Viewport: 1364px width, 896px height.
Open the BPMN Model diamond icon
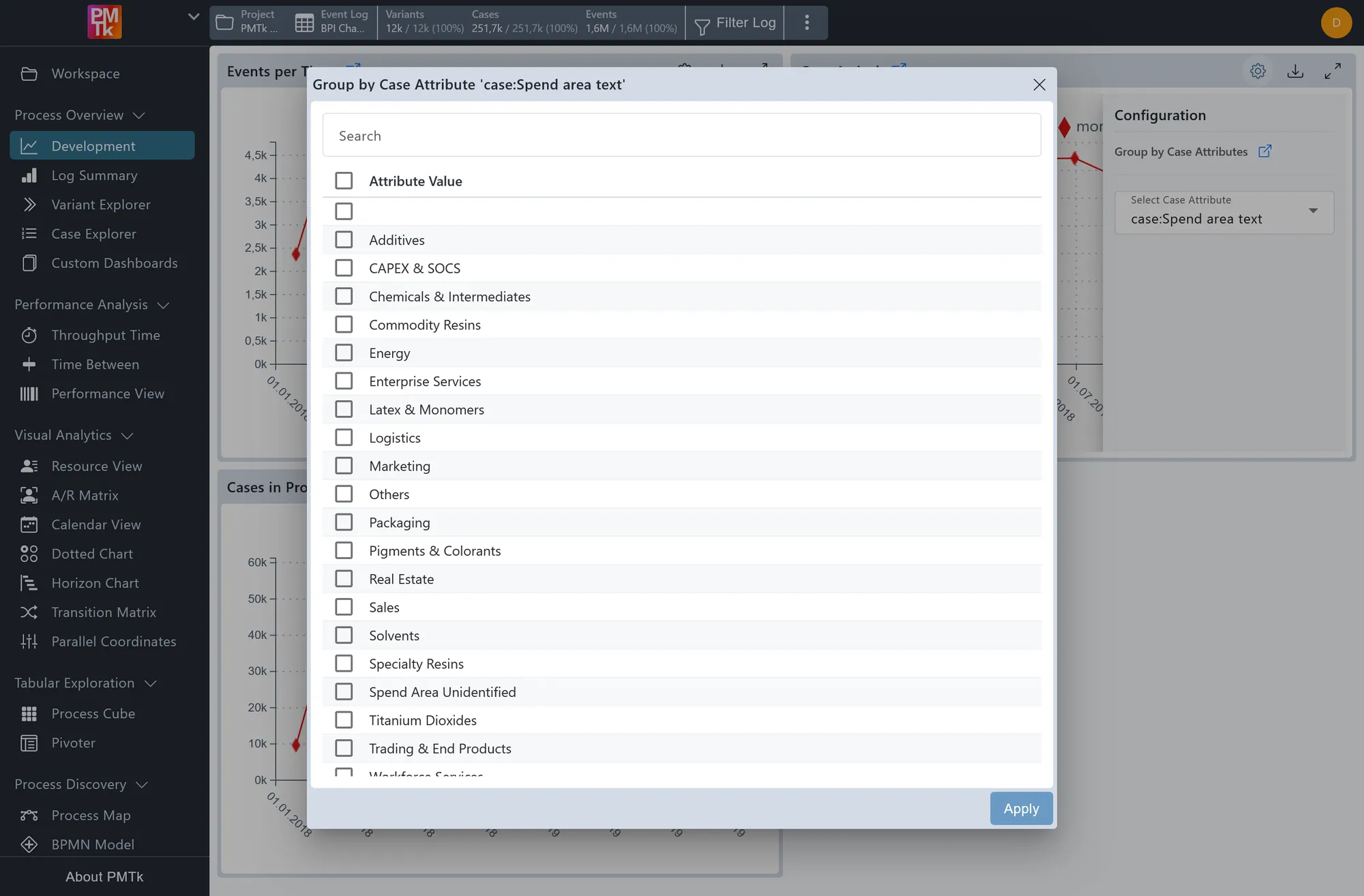click(29, 845)
